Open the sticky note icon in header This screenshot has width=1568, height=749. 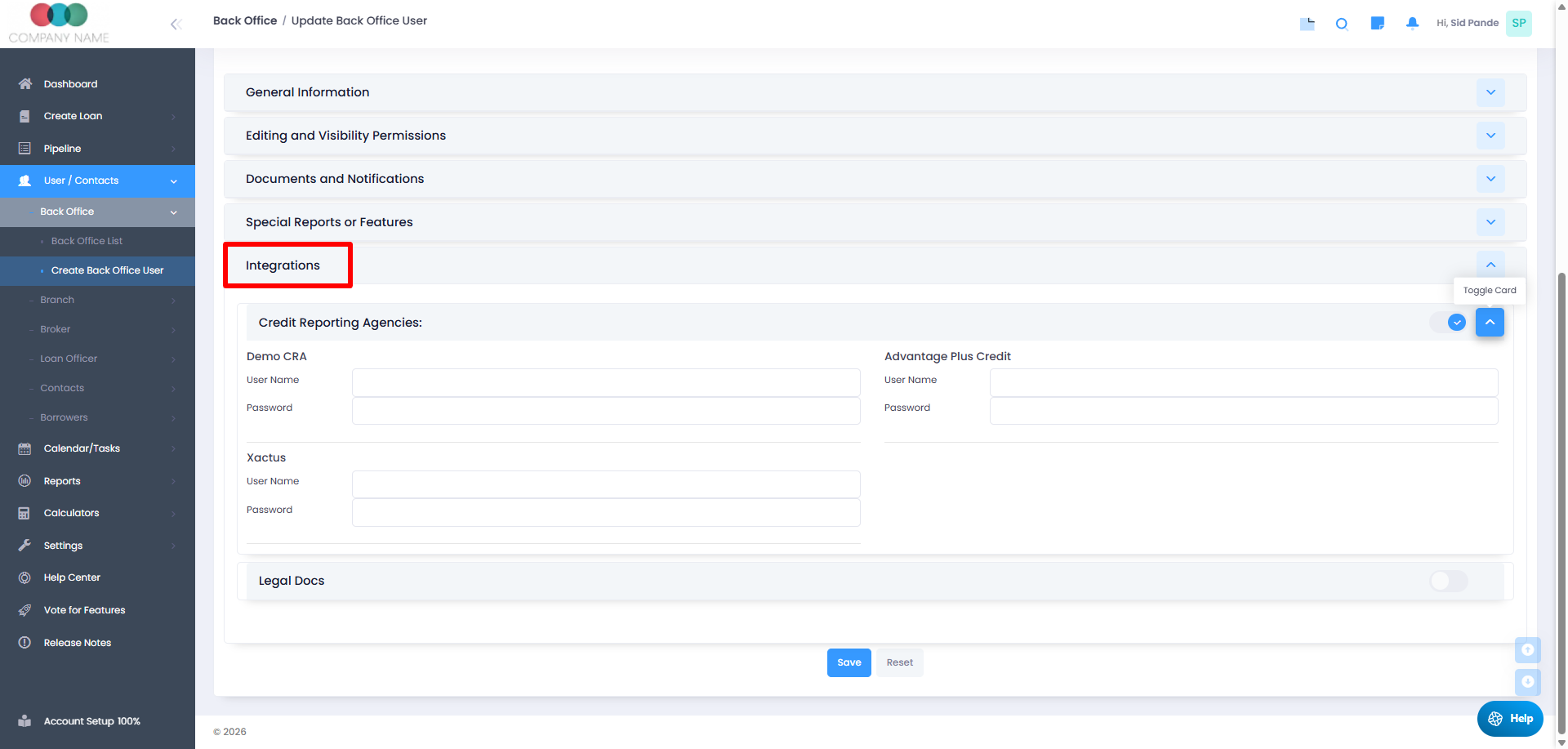(x=1377, y=24)
